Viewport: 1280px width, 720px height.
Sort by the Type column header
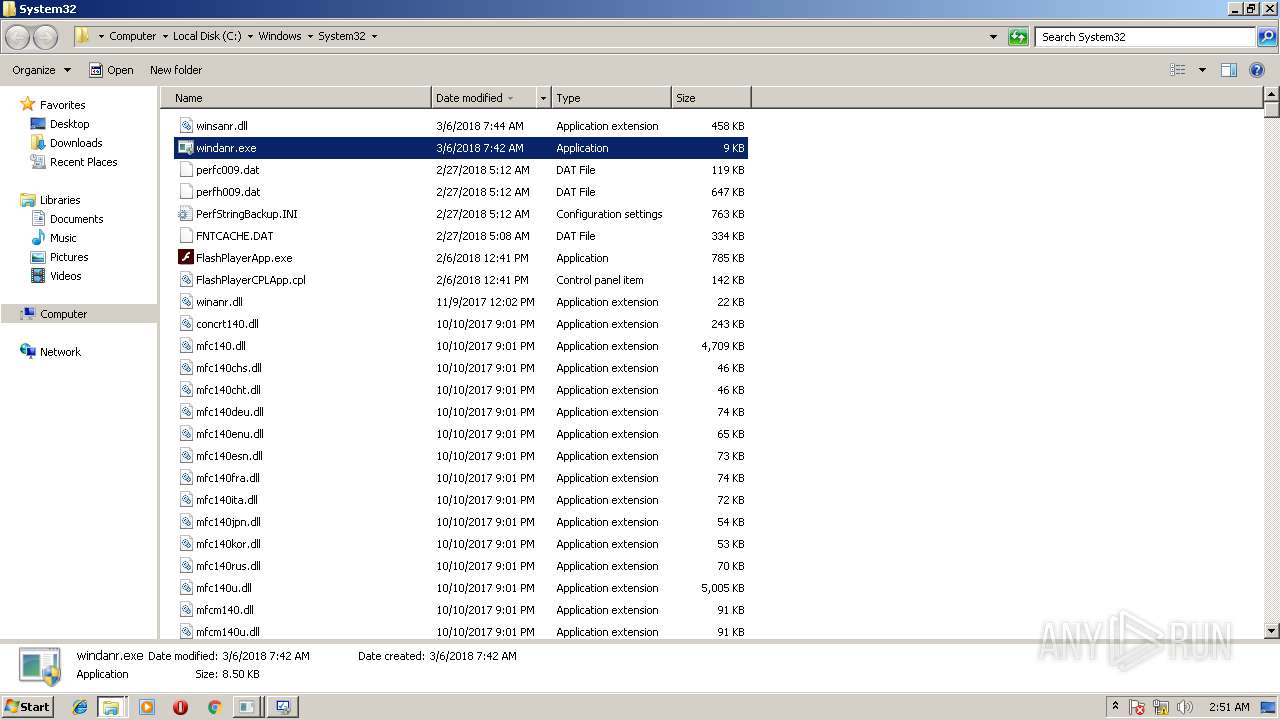611,98
